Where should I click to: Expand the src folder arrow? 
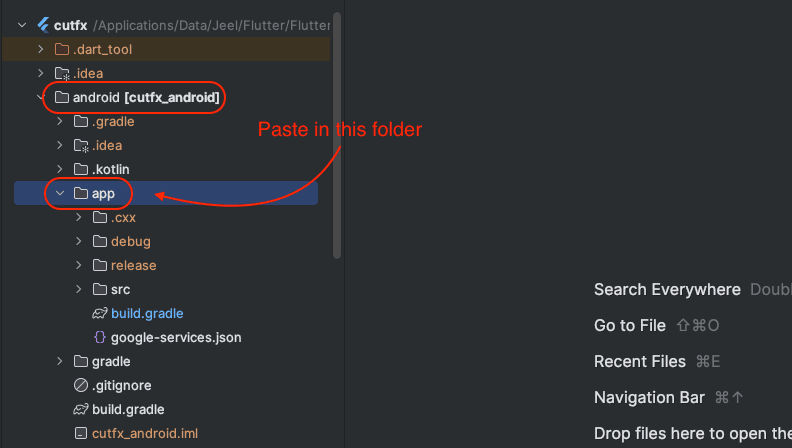click(79, 289)
